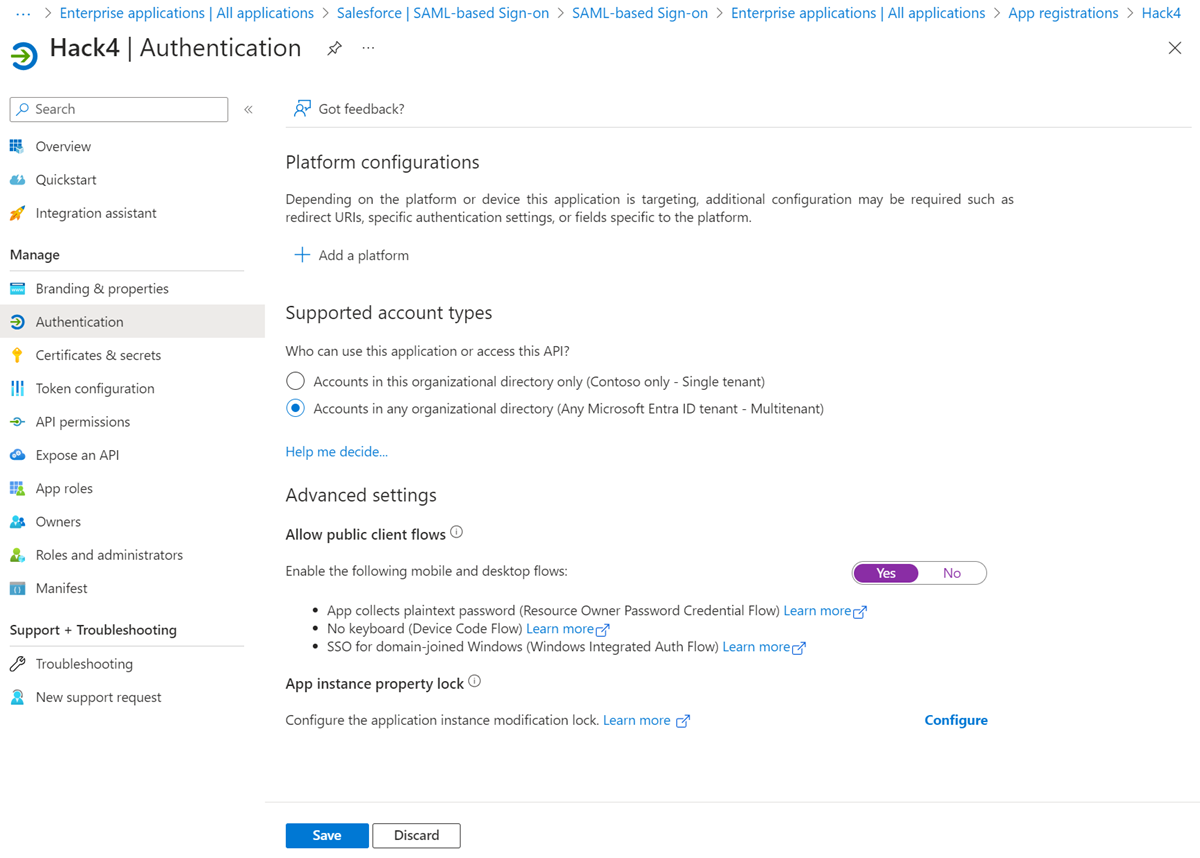Select single tenant account type
The height and width of the screenshot is (858, 1200).
[x=295, y=381]
